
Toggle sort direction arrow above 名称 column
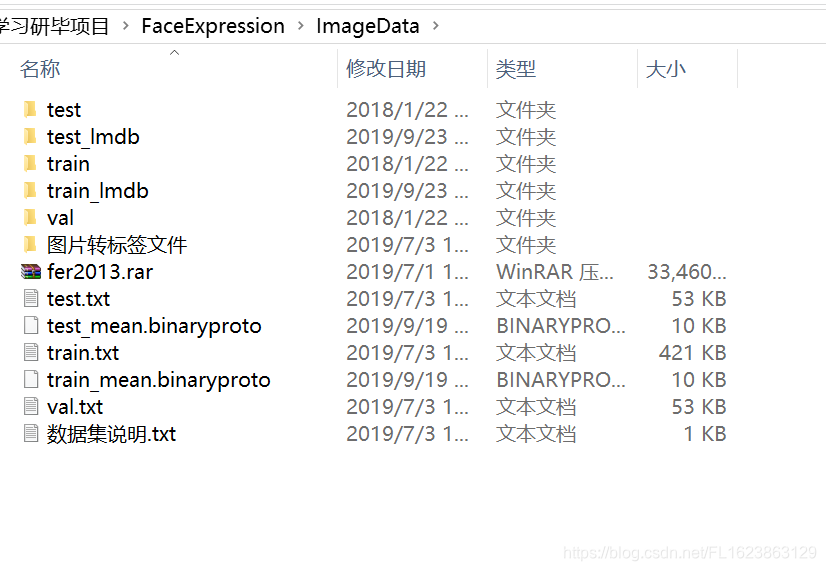175,52
